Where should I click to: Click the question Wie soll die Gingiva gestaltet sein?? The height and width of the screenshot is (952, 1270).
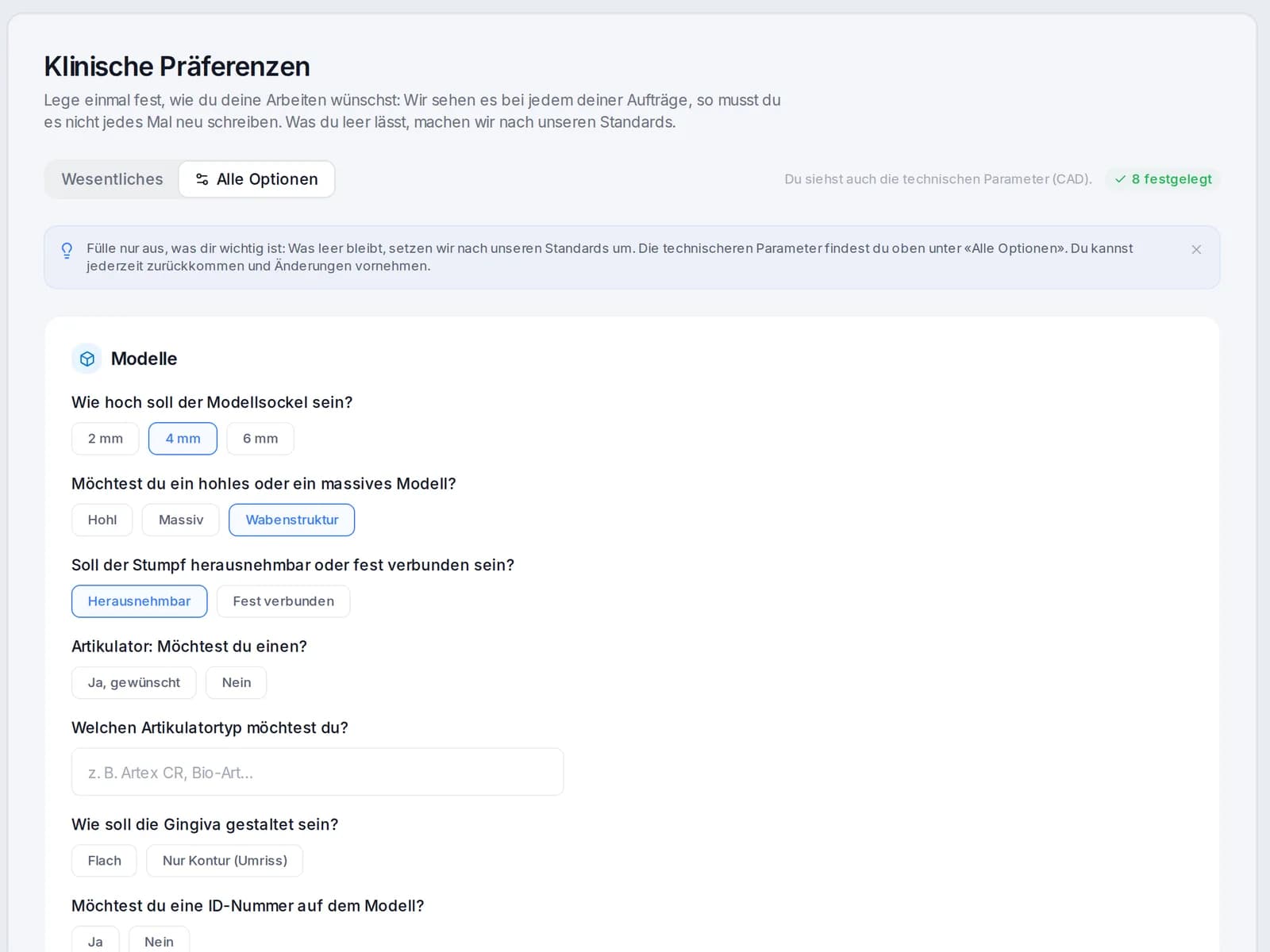tap(205, 824)
